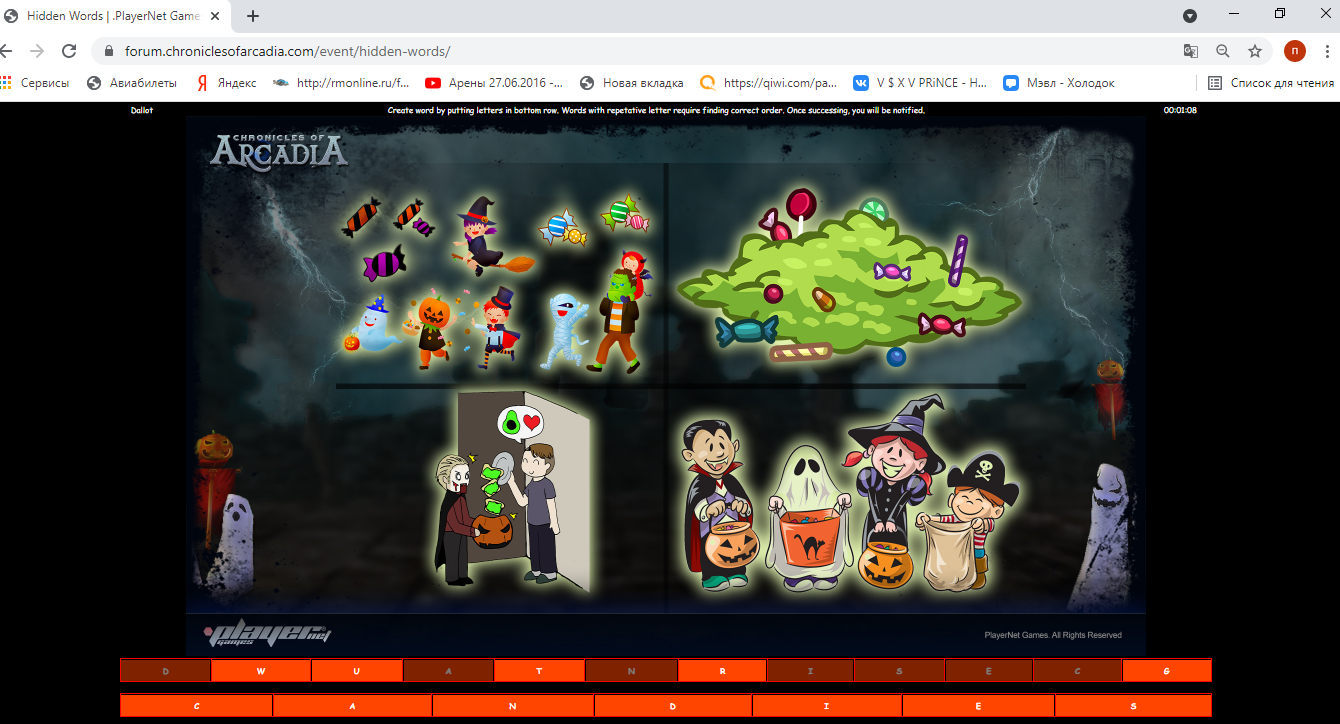The width and height of the screenshot is (1340, 724).
Task: Open the zoom magnifier icon
Action: pos(1222,51)
